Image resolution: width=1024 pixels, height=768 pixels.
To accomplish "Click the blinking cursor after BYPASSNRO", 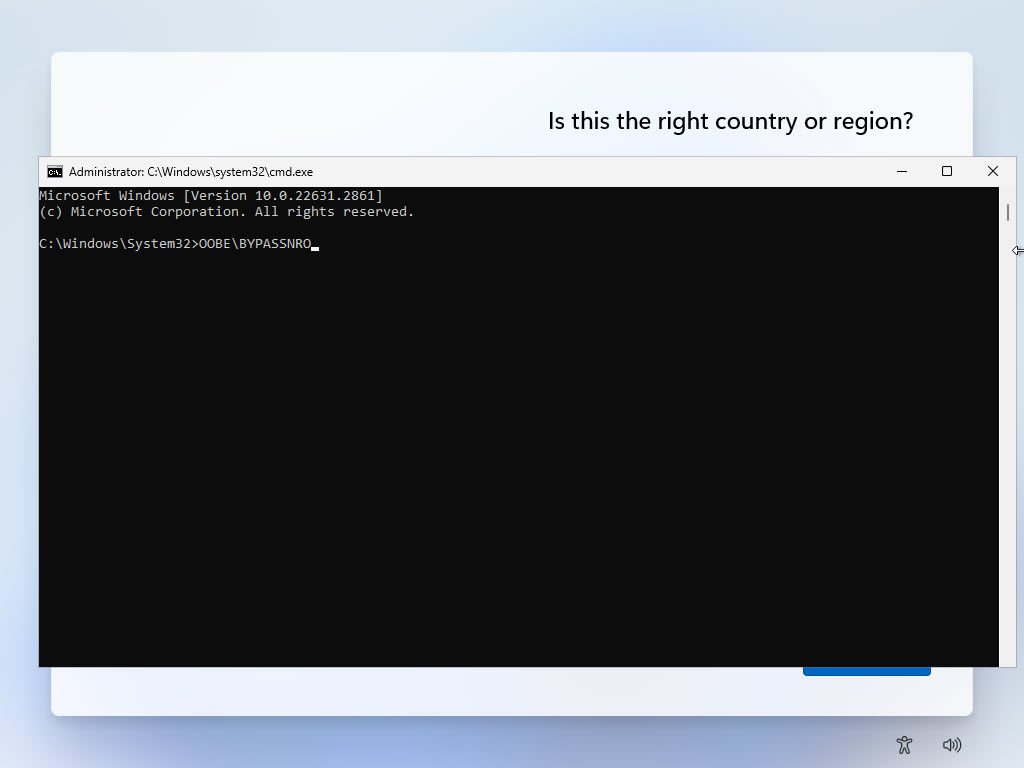I will click(x=315, y=246).
